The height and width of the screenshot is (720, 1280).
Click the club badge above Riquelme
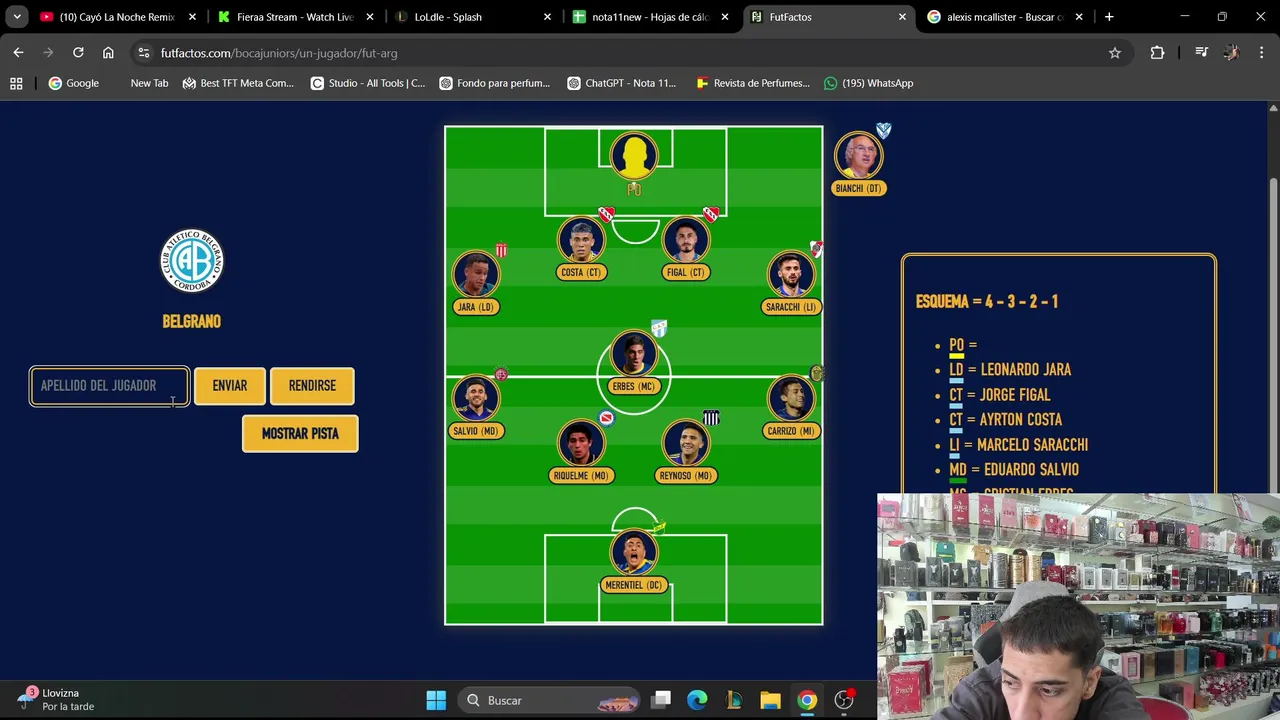coord(606,418)
